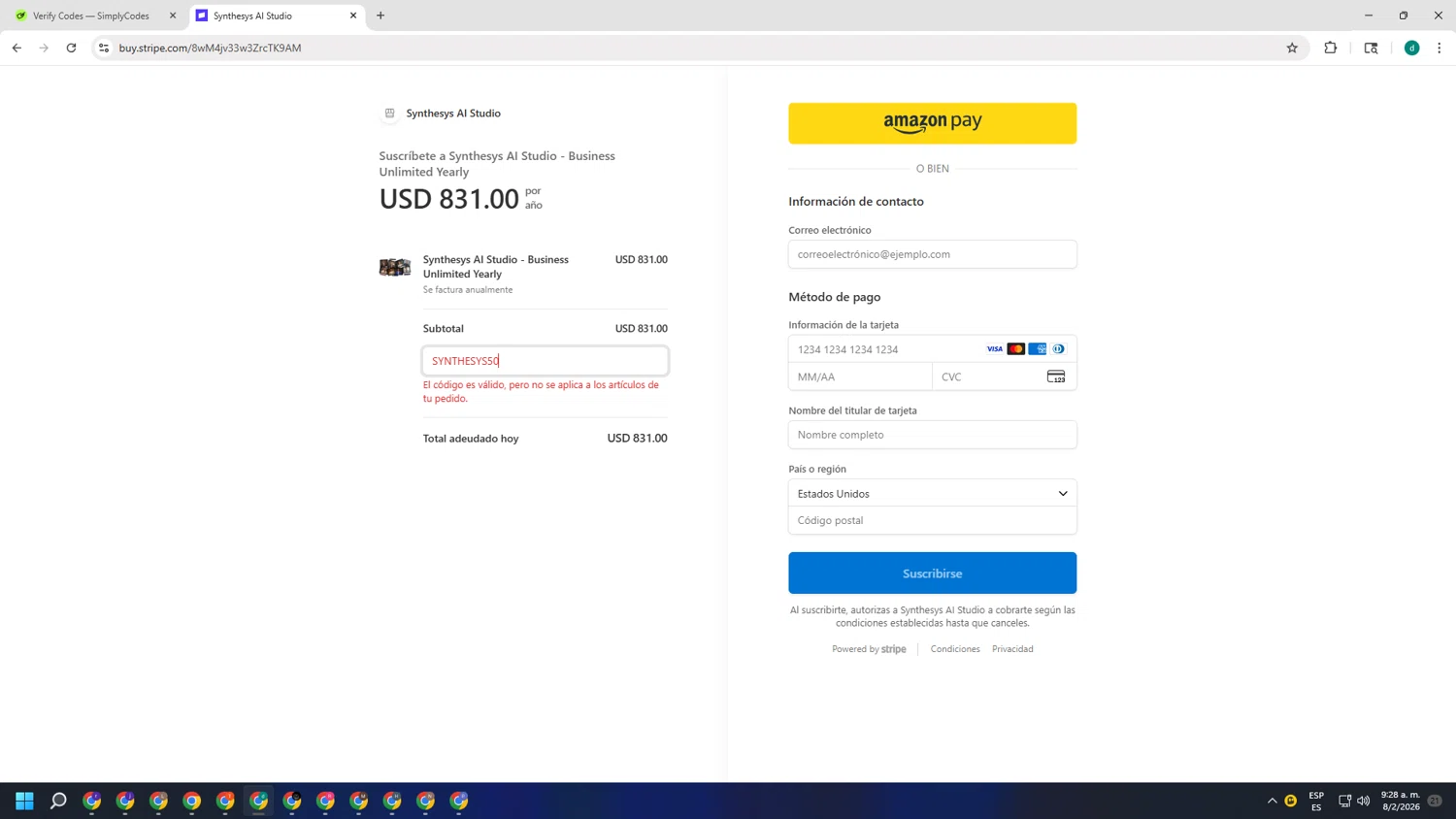Open the side panel search icon

coord(1371,48)
